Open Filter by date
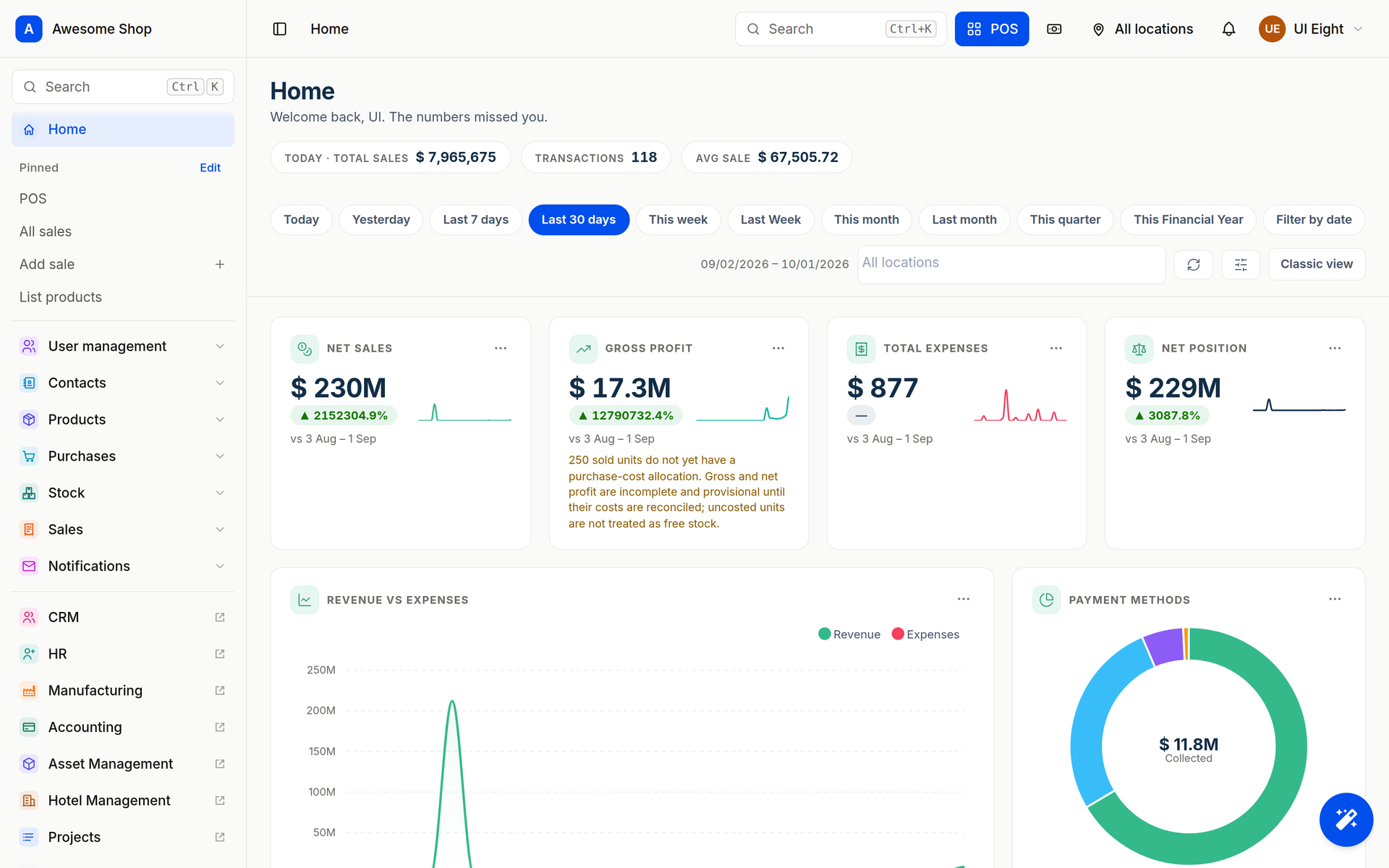1389x868 pixels. tap(1314, 220)
